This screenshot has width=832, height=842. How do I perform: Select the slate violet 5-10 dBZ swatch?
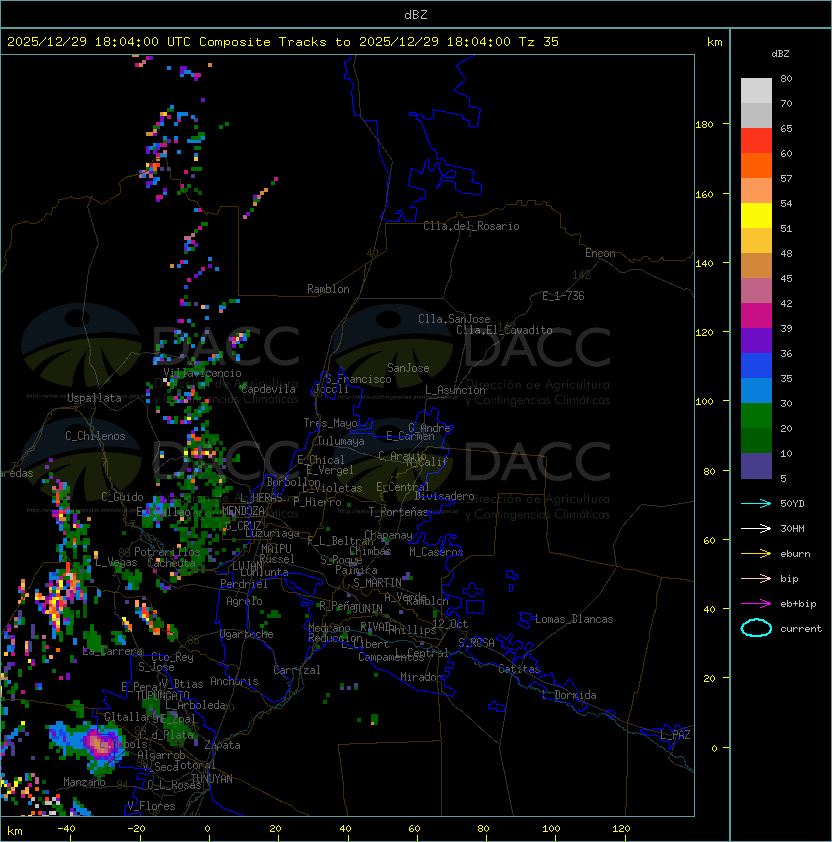[x=756, y=466]
